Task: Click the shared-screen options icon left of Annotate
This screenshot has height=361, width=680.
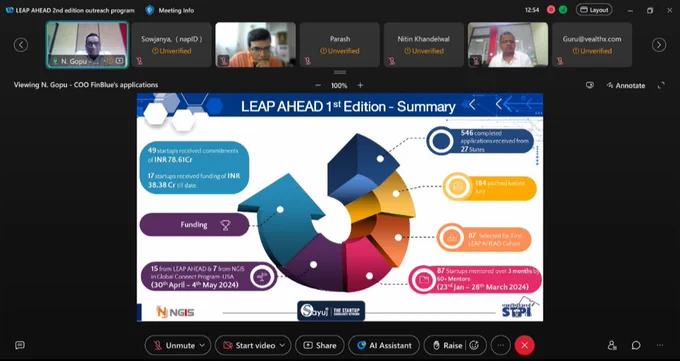Action: (x=589, y=85)
